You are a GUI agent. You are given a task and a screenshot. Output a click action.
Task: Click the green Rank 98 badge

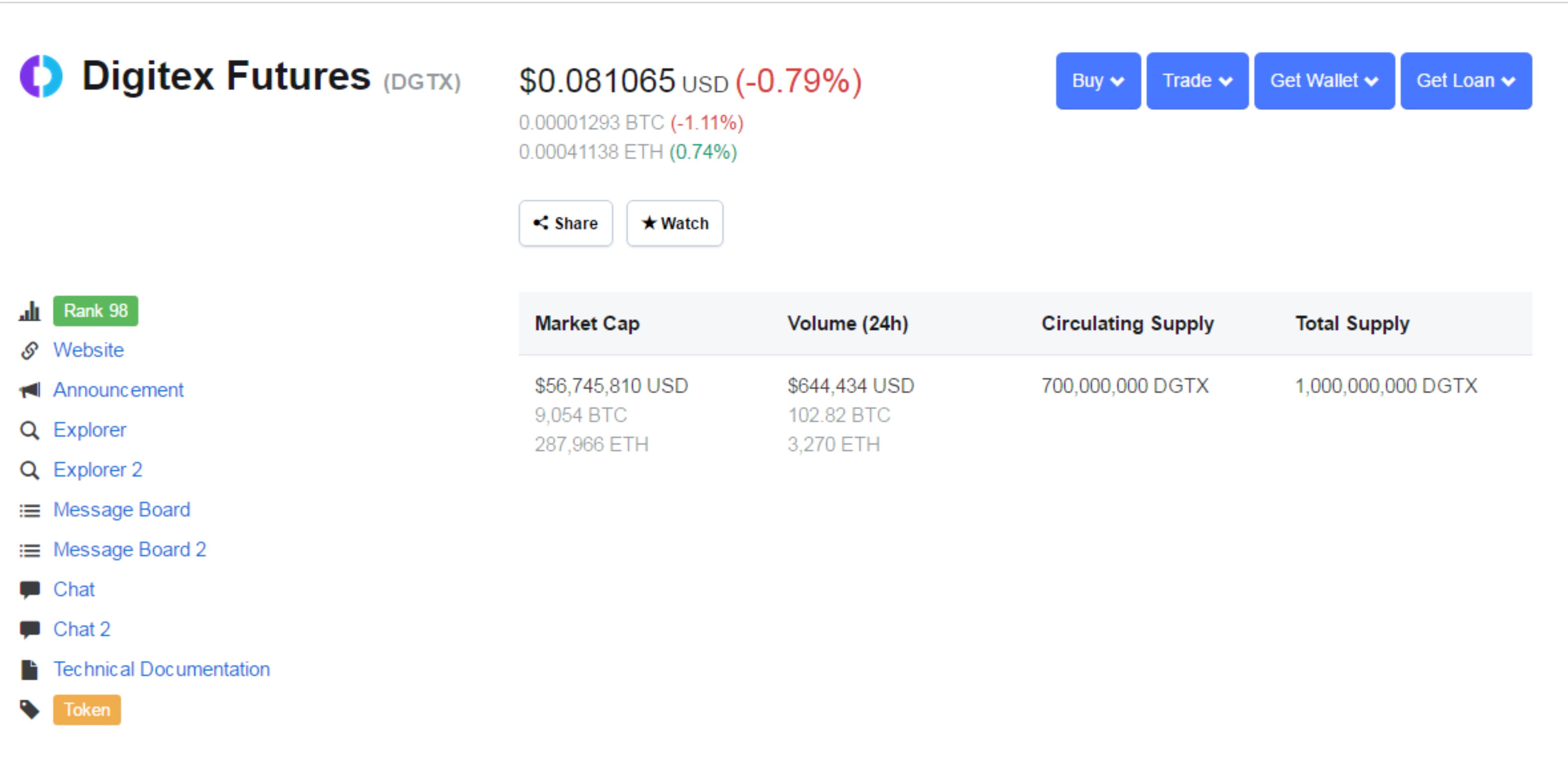(x=95, y=311)
